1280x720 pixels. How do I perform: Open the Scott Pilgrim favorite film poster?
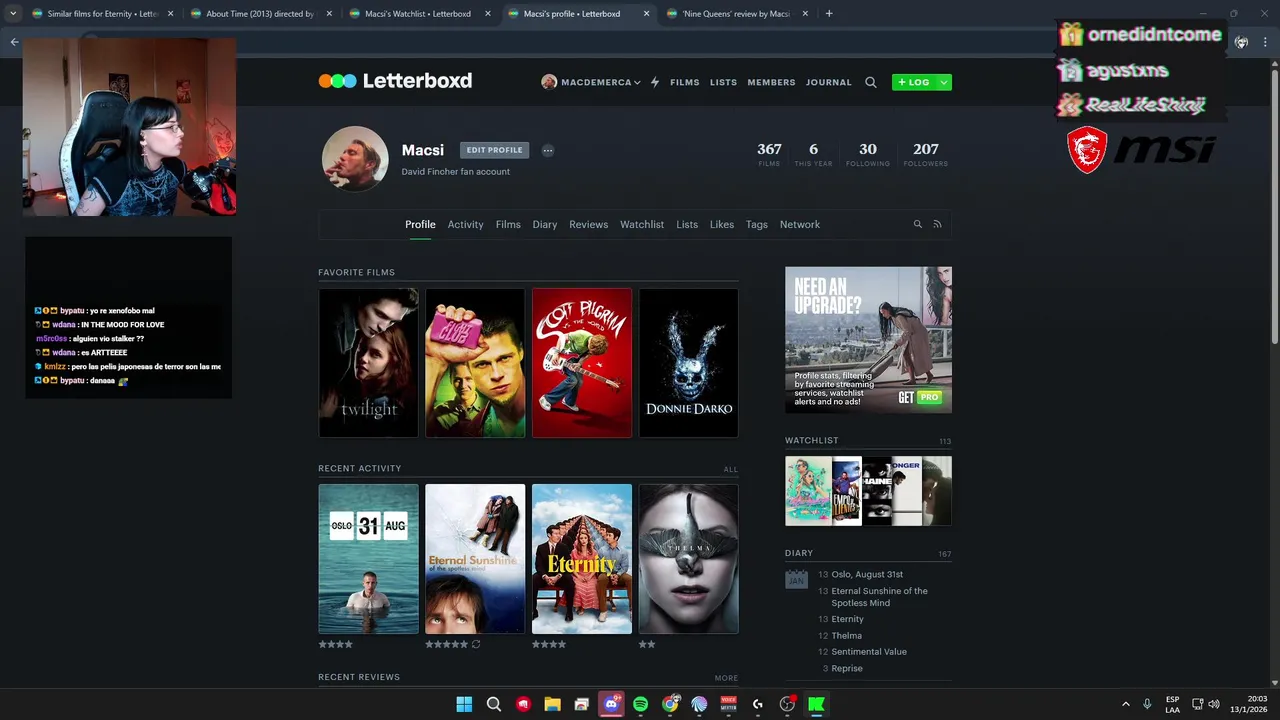[582, 363]
